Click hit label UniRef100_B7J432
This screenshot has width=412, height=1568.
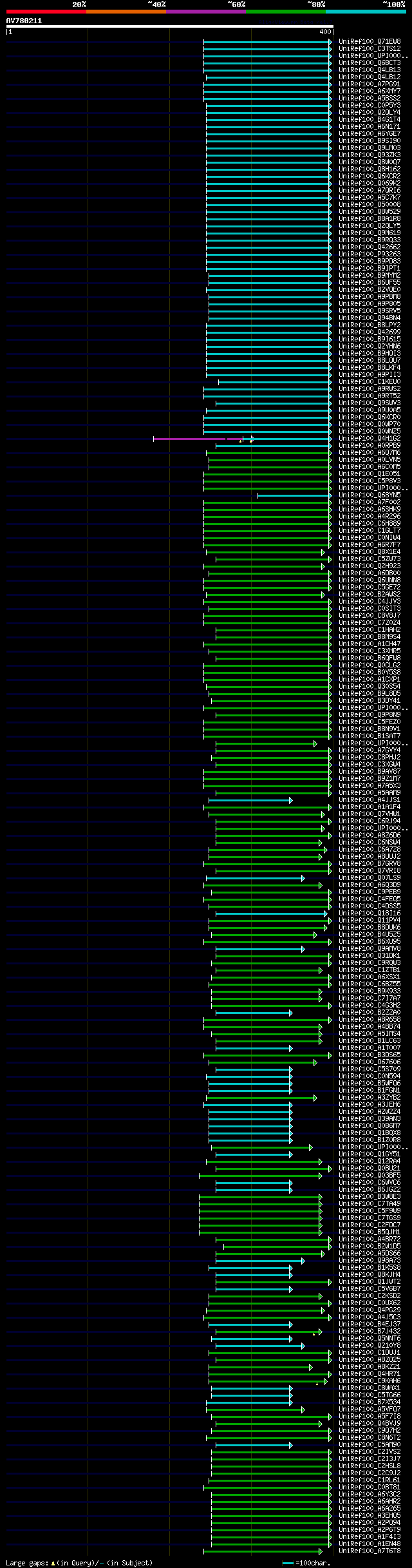click(x=370, y=1332)
